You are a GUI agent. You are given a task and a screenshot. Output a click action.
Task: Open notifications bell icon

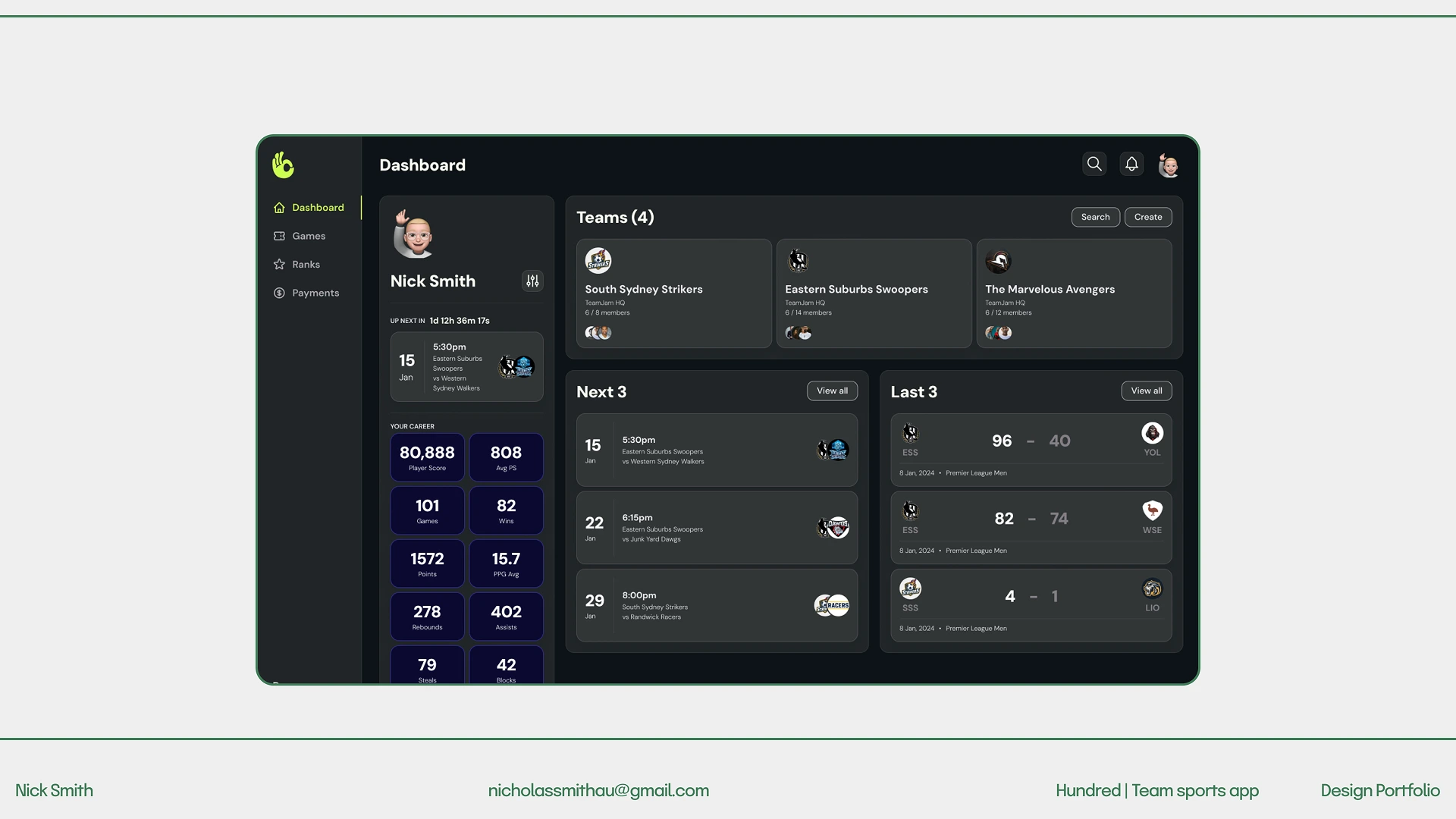[x=1131, y=164]
